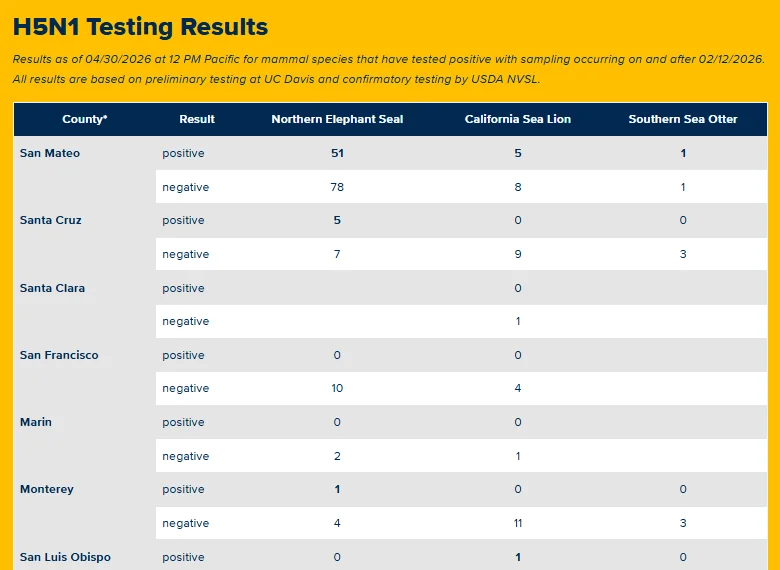Image resolution: width=780 pixels, height=570 pixels.
Task: Select Monterey positive elephant seal value '1'
Action: pyautogui.click(x=337, y=489)
